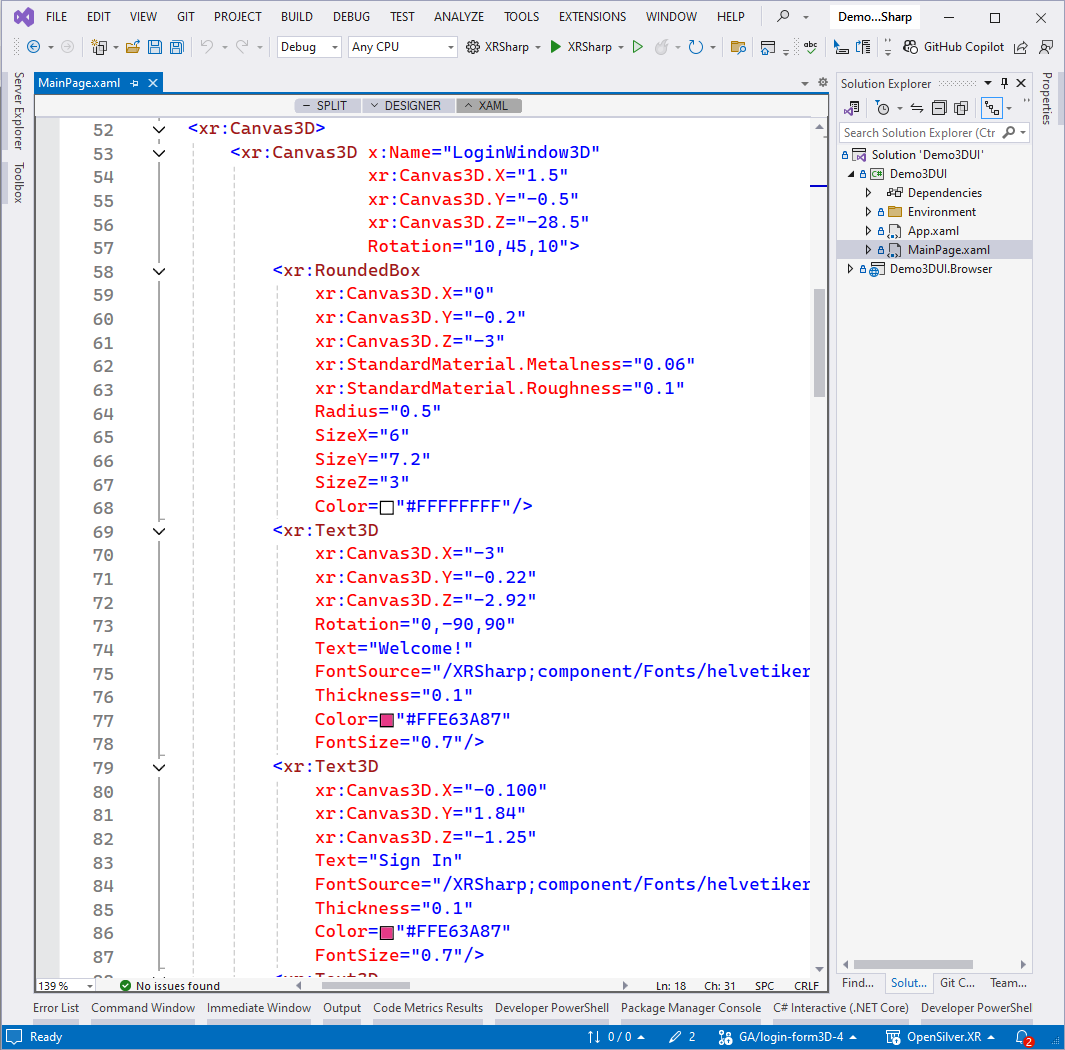
Task: Save the current file with single-disk icon
Action: coord(155,47)
